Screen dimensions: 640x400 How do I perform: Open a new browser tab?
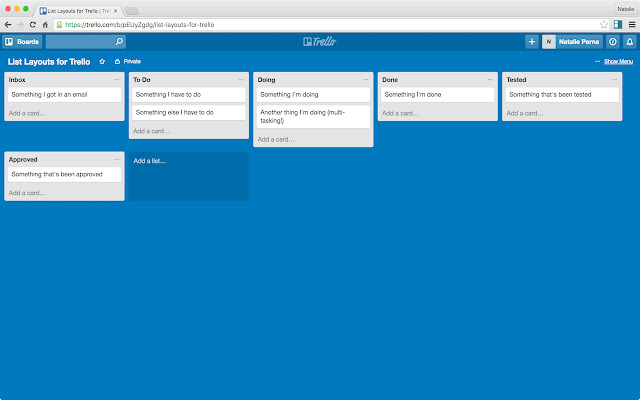[131, 11]
